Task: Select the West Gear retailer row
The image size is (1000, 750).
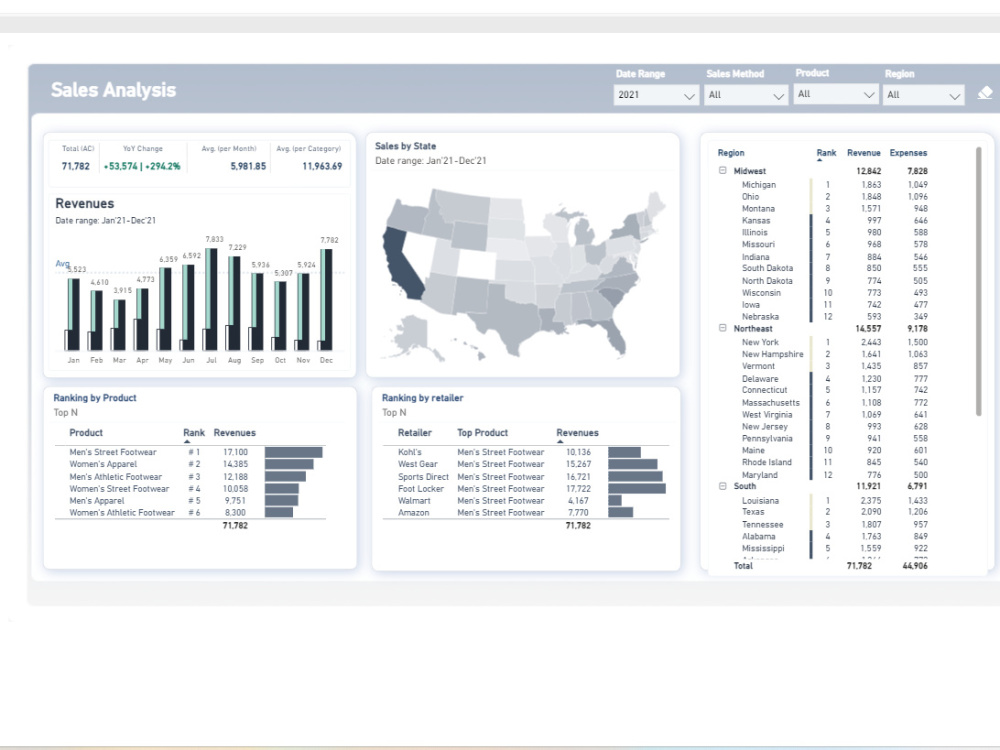Action: 526,464
